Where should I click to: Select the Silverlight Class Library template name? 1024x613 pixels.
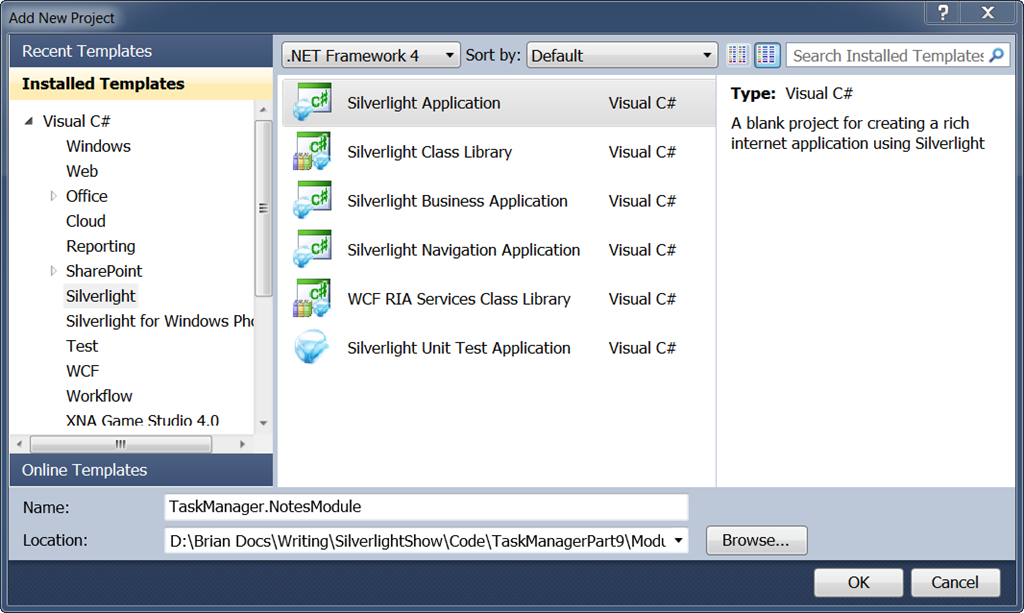pos(430,152)
